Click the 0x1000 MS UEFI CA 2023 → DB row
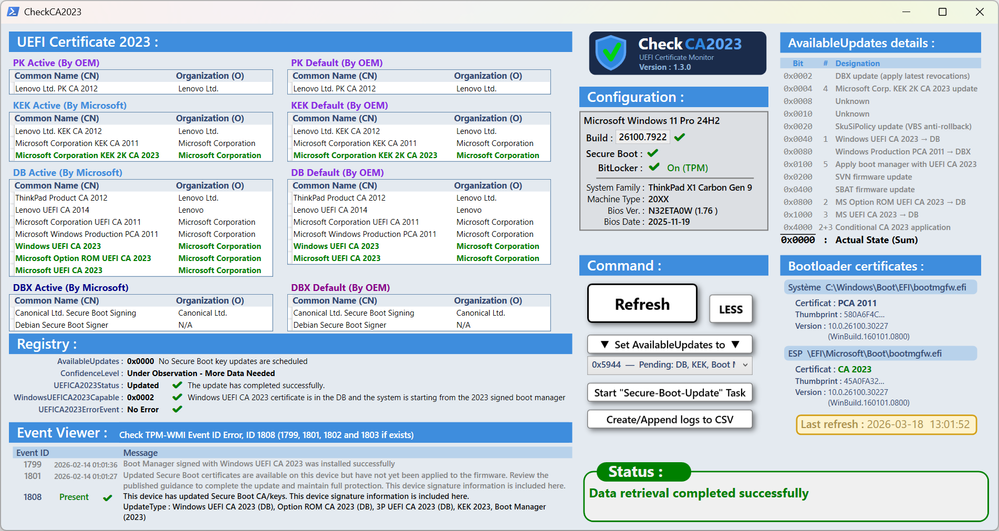Viewport: 999px width, 531px height. point(880,215)
